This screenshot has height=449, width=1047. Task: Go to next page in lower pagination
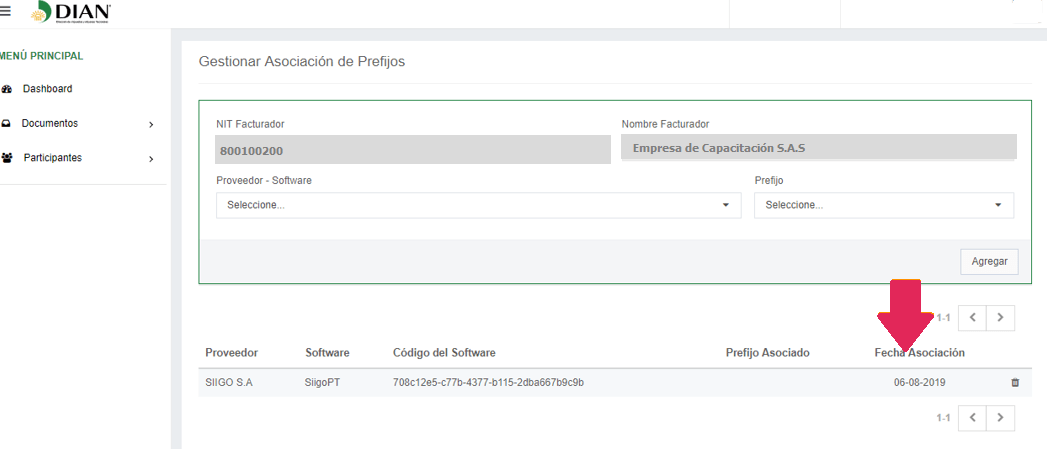(1000, 418)
